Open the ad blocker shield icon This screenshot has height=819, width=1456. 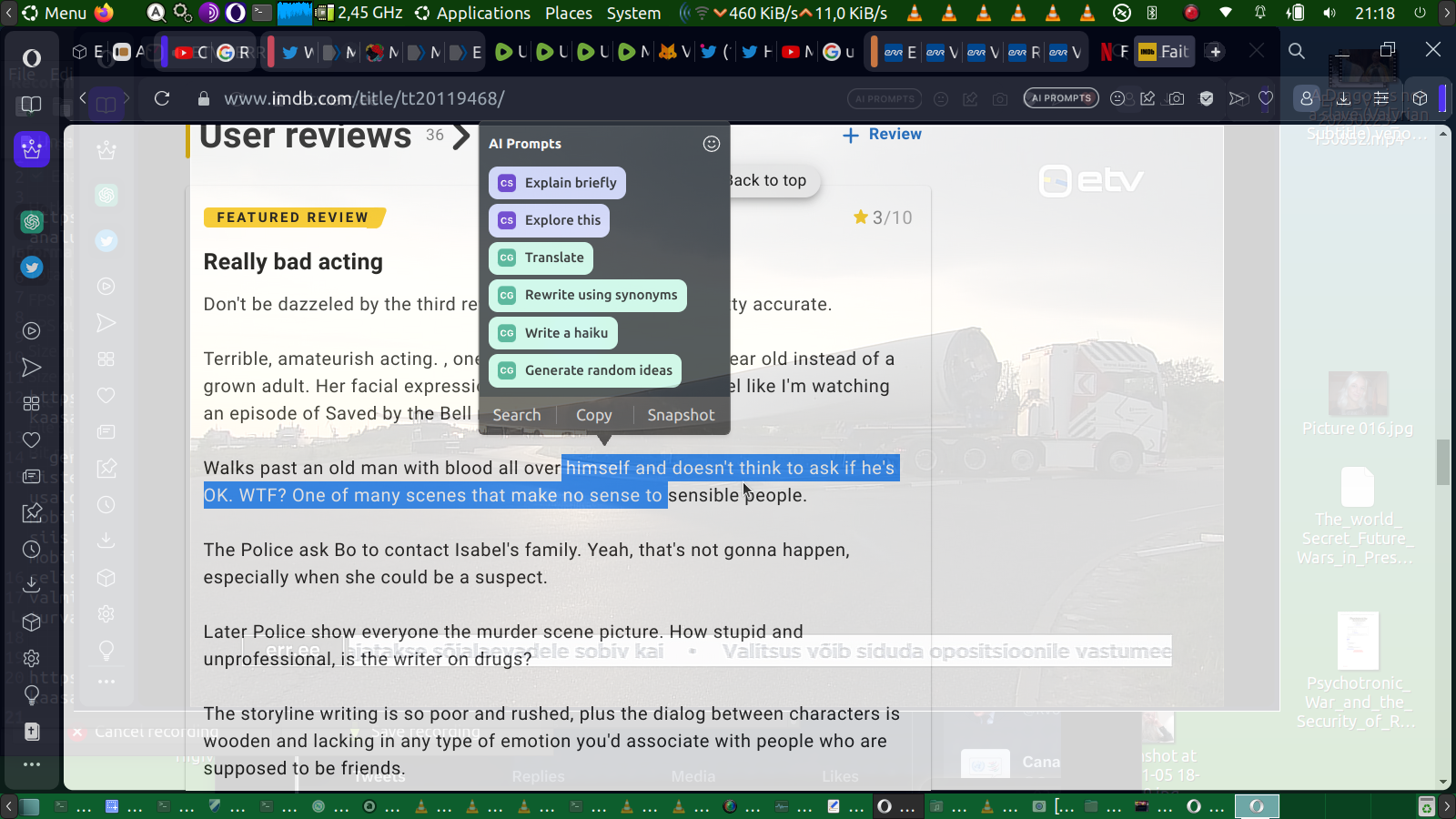click(1207, 98)
